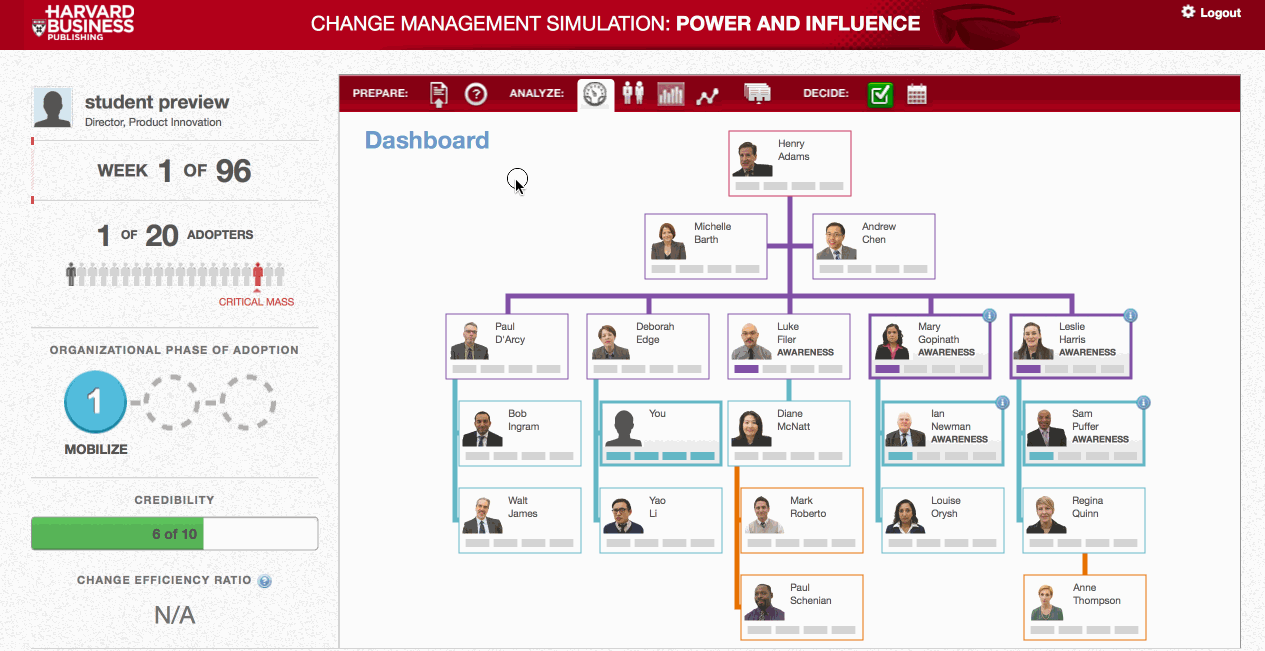Select Andrew Chen card
The height and width of the screenshot is (651, 1265).
pyautogui.click(x=874, y=247)
